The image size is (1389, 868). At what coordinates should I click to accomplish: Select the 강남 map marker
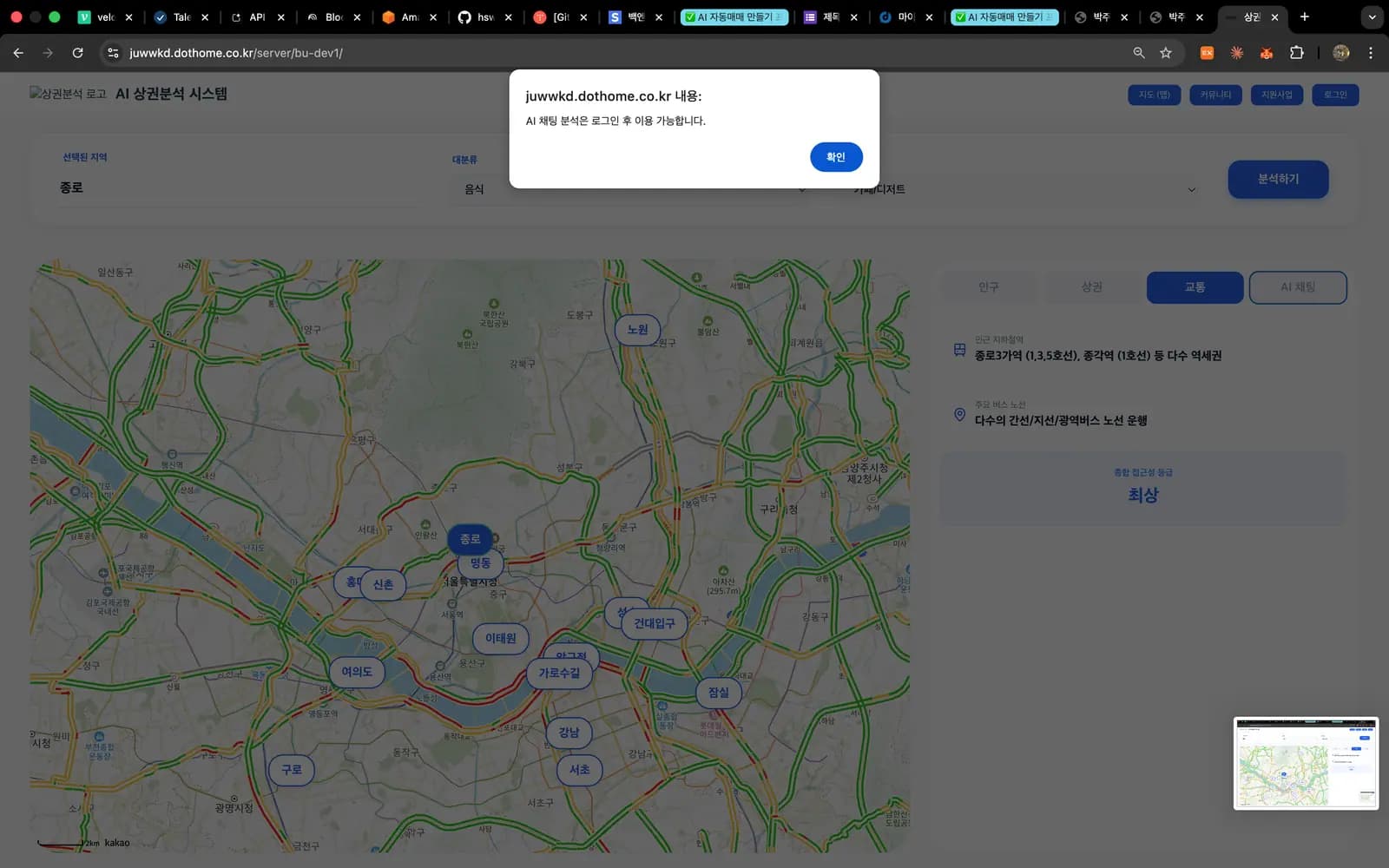pos(569,733)
